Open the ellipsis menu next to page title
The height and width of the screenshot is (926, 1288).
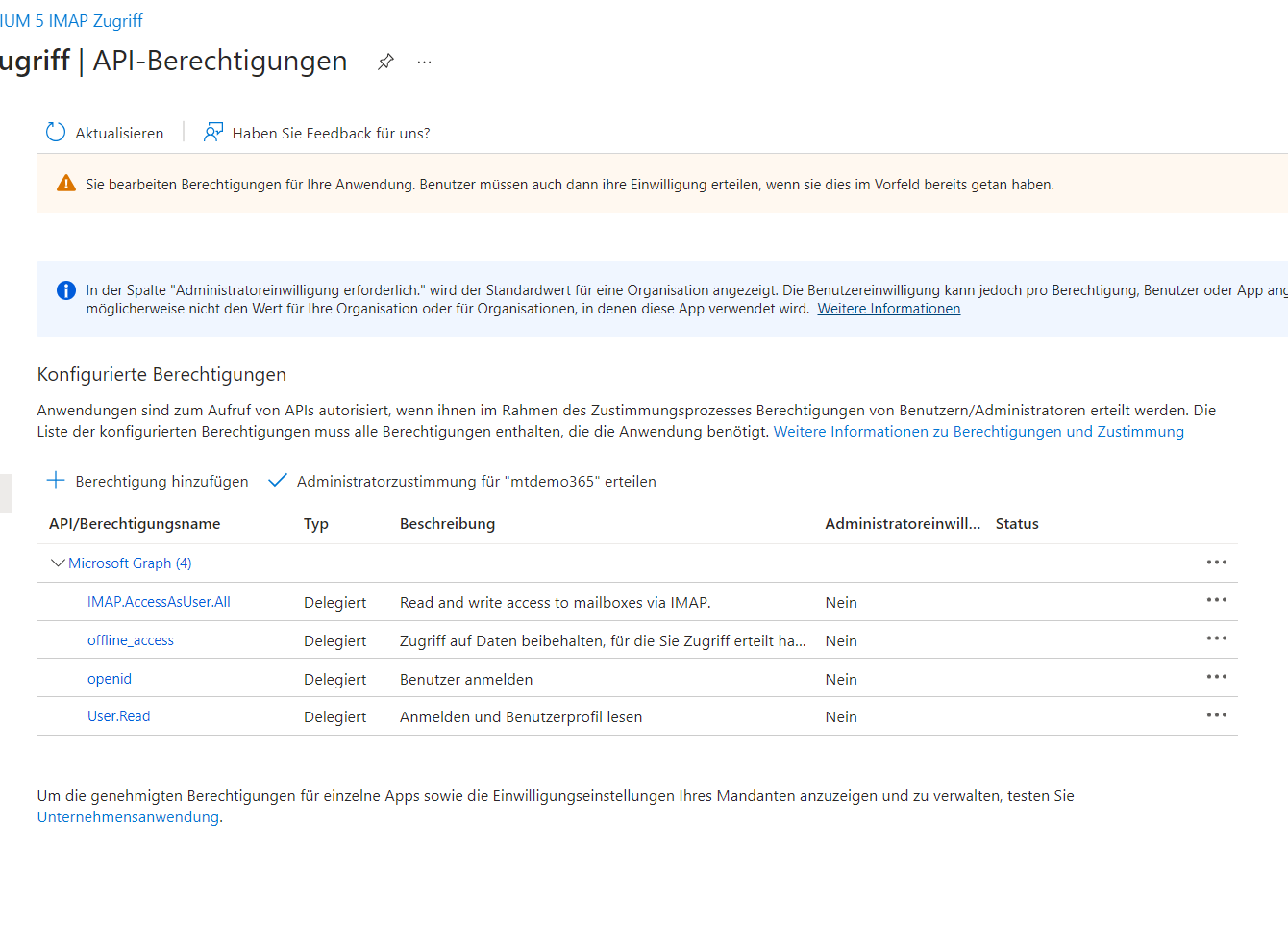click(x=424, y=62)
